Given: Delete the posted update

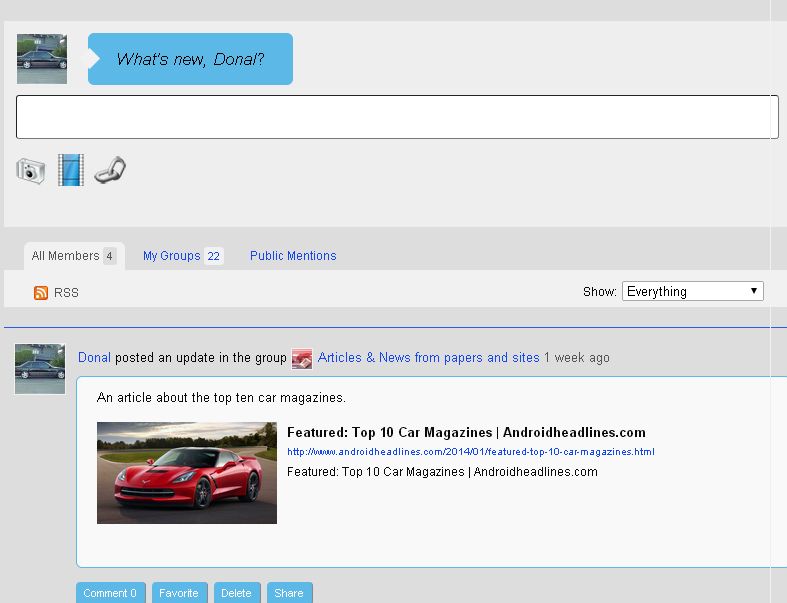Looking at the screenshot, I should coord(236,593).
